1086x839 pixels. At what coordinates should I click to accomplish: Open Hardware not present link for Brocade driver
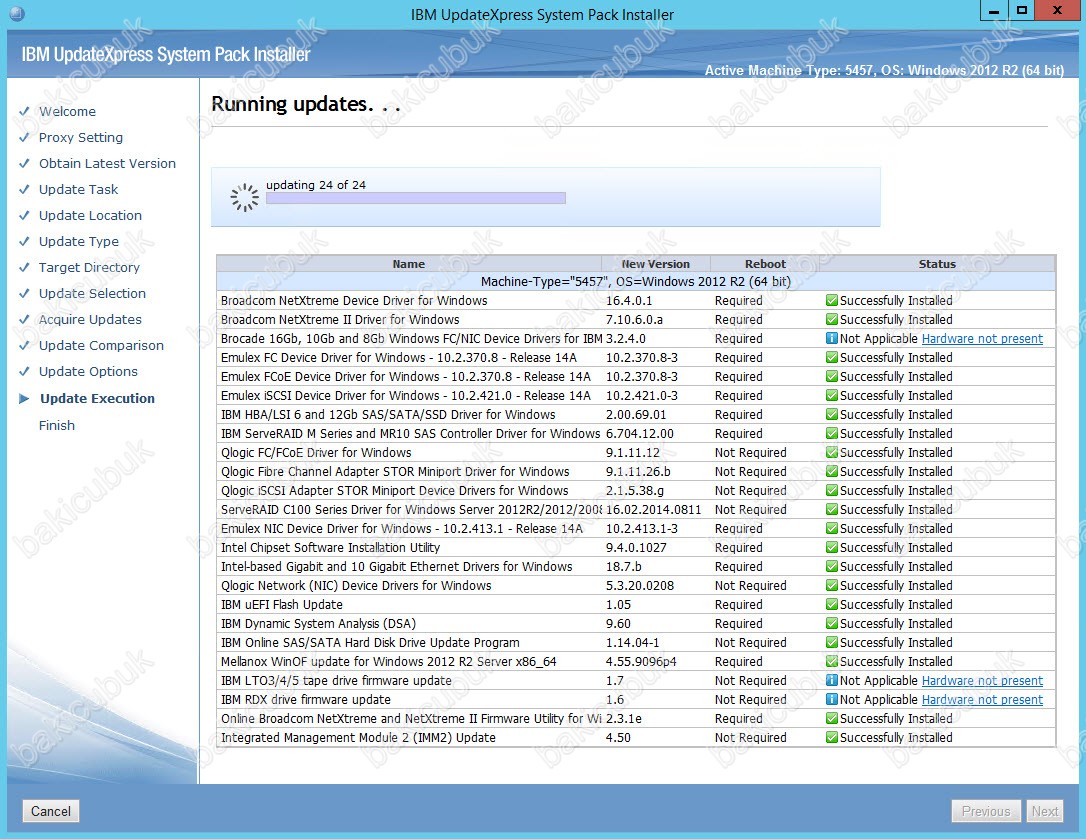982,339
